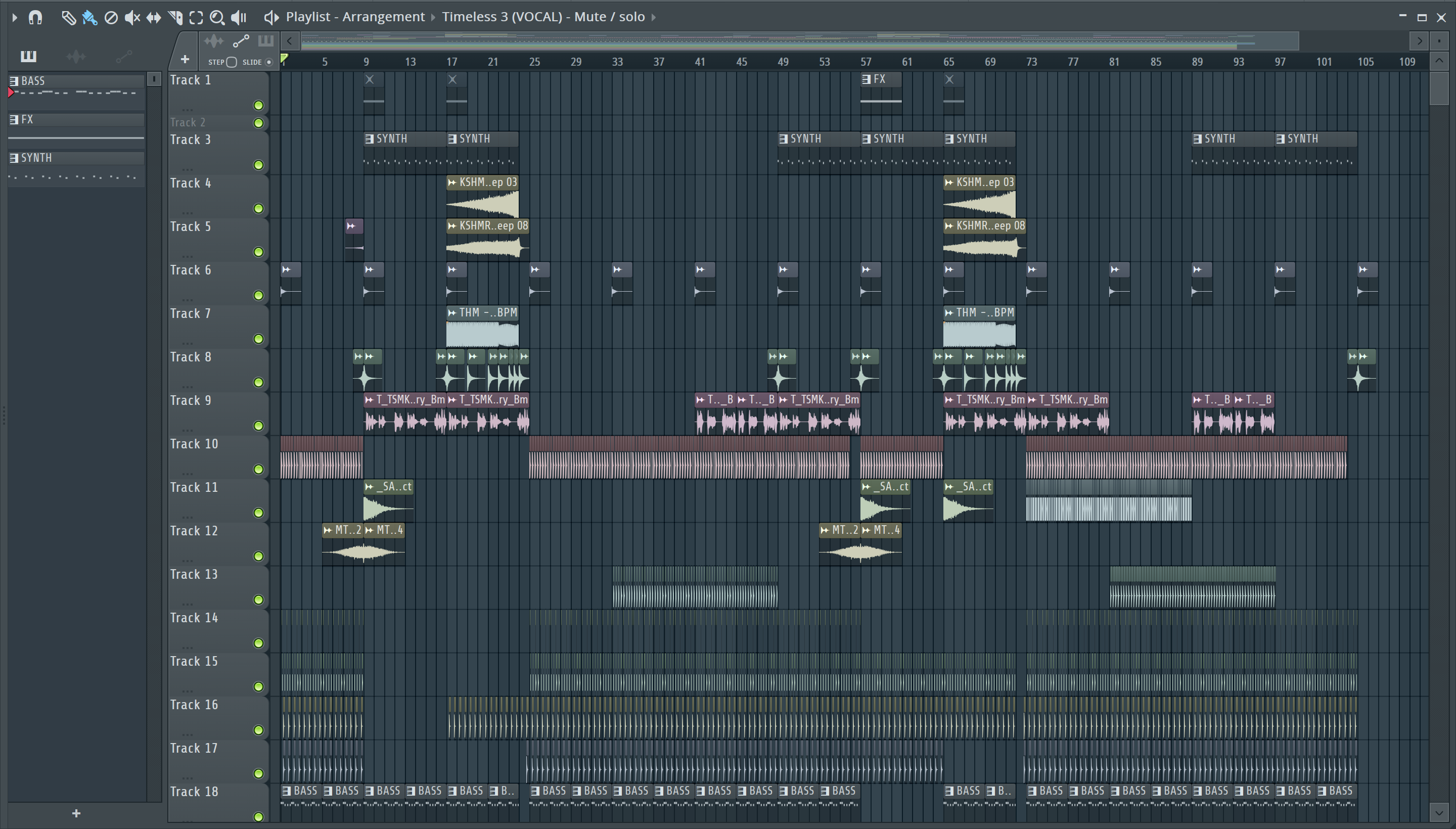This screenshot has width=1456, height=829.
Task: Open menu of first KSHM..ep 03 clip
Action: pos(452,183)
